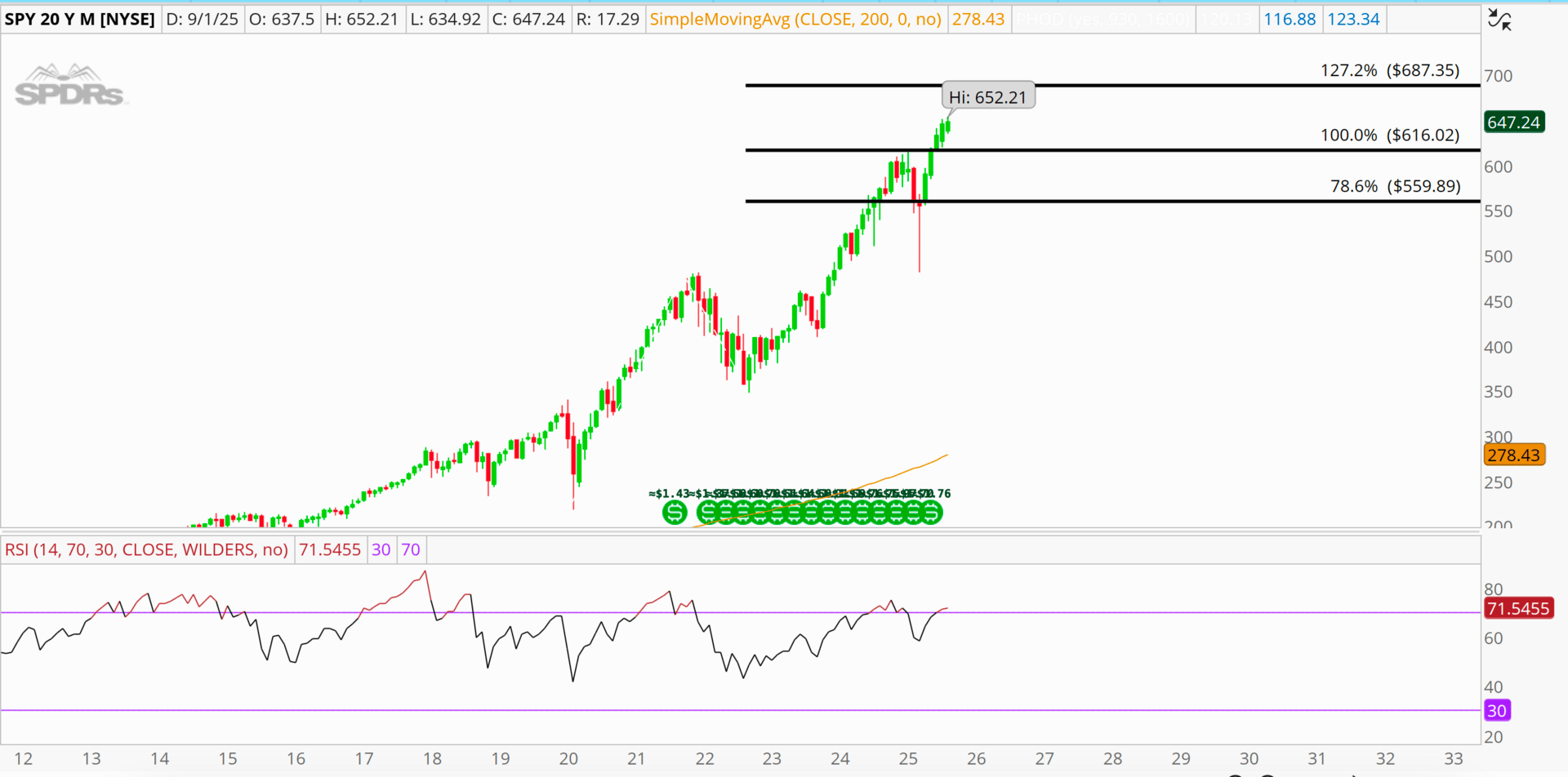This screenshot has width=1568, height=777.
Task: Click the faded 120.13 PHOD value
Action: (1226, 19)
